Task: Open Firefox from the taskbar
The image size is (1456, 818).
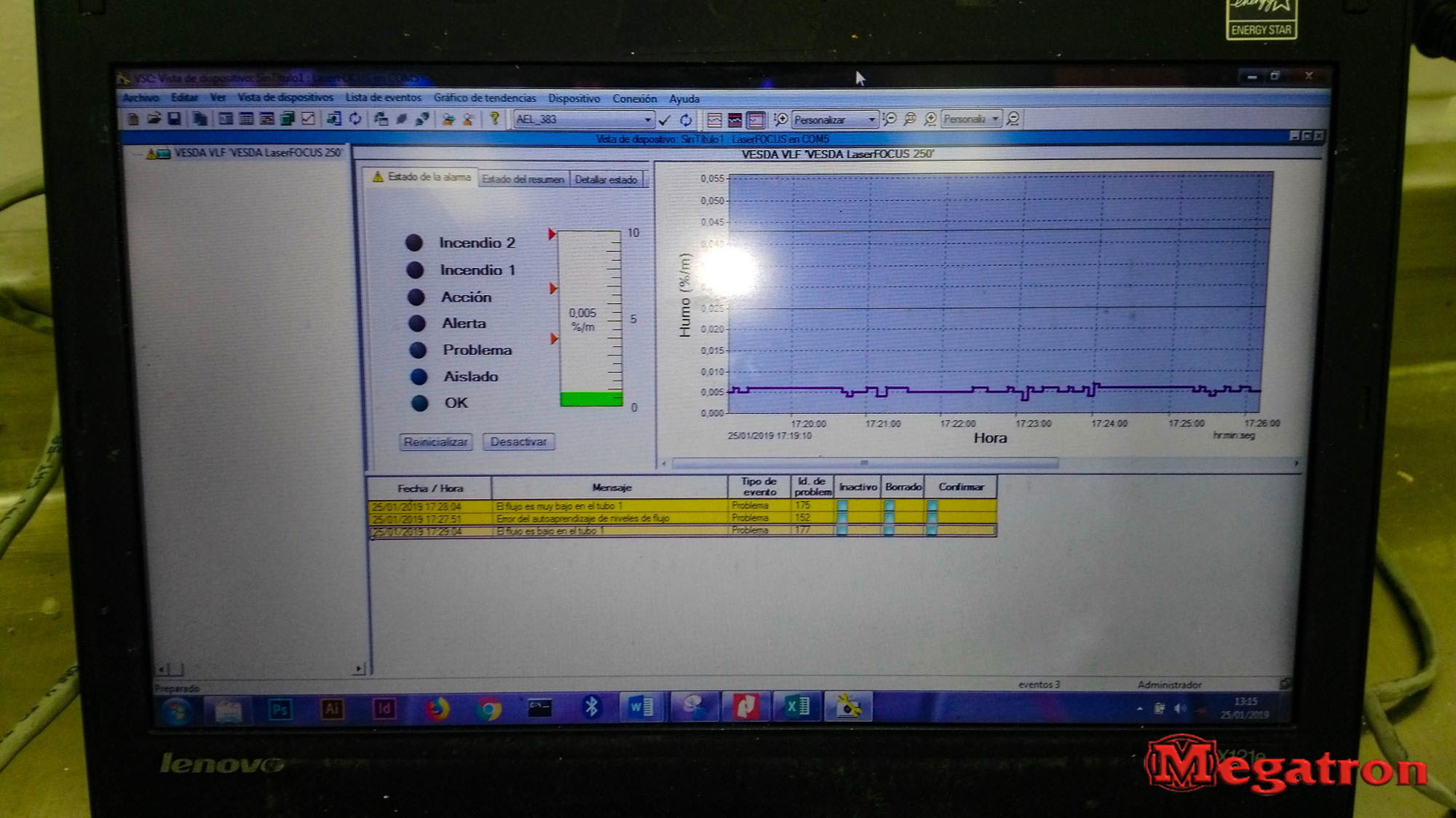Action: 437,708
